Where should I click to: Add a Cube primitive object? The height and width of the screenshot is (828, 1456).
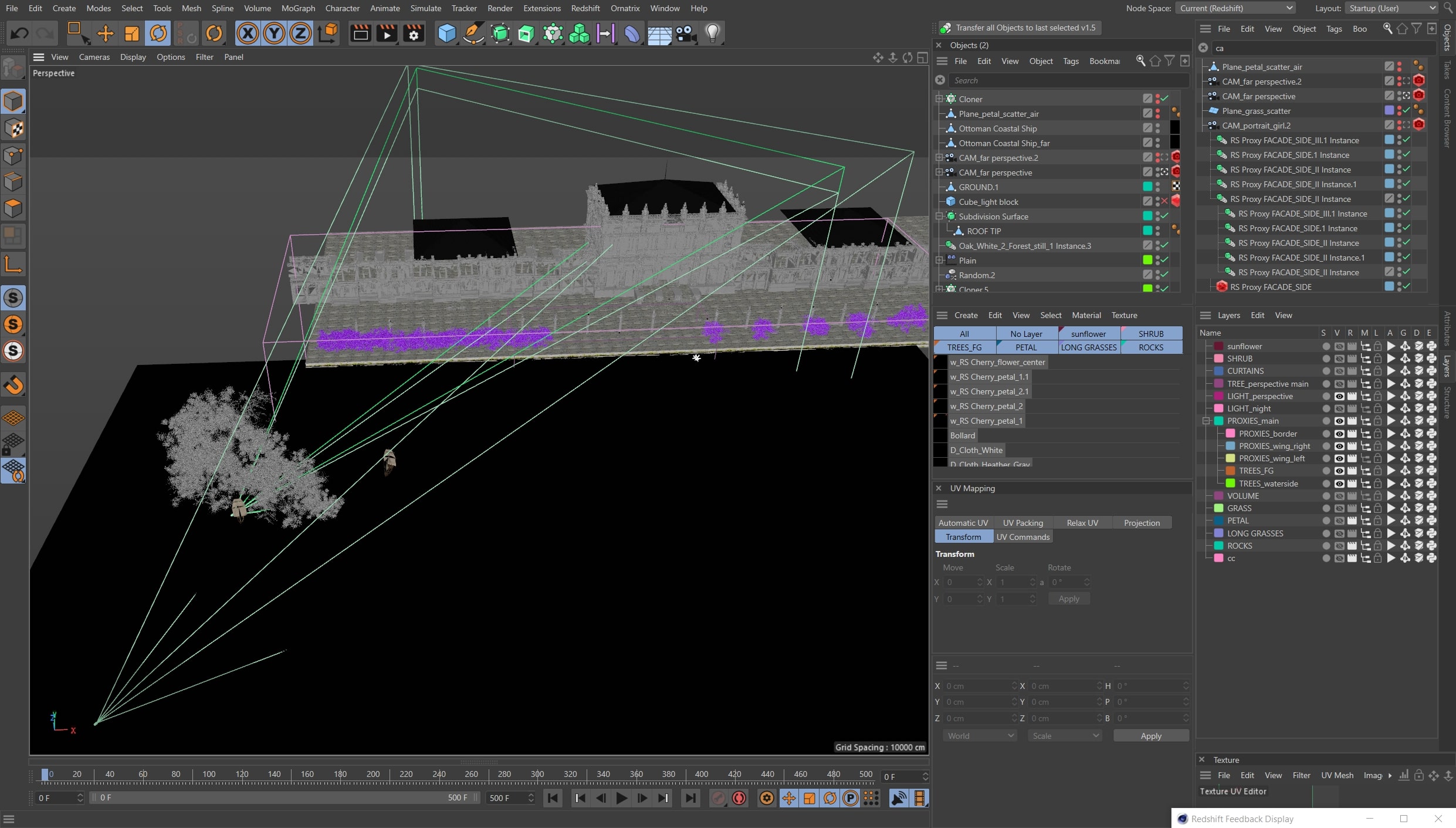tap(446, 33)
